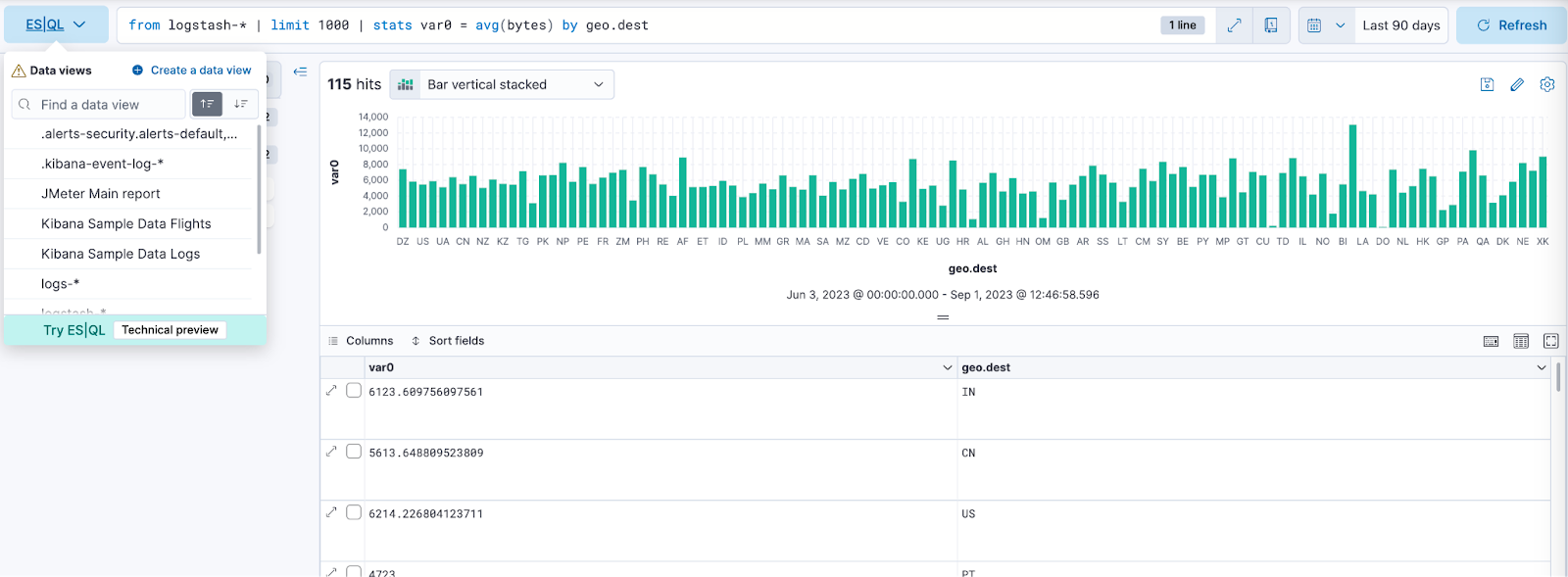Click the bar for XK destination
This screenshot has height=577, width=1568.
pyautogui.click(x=1543, y=192)
